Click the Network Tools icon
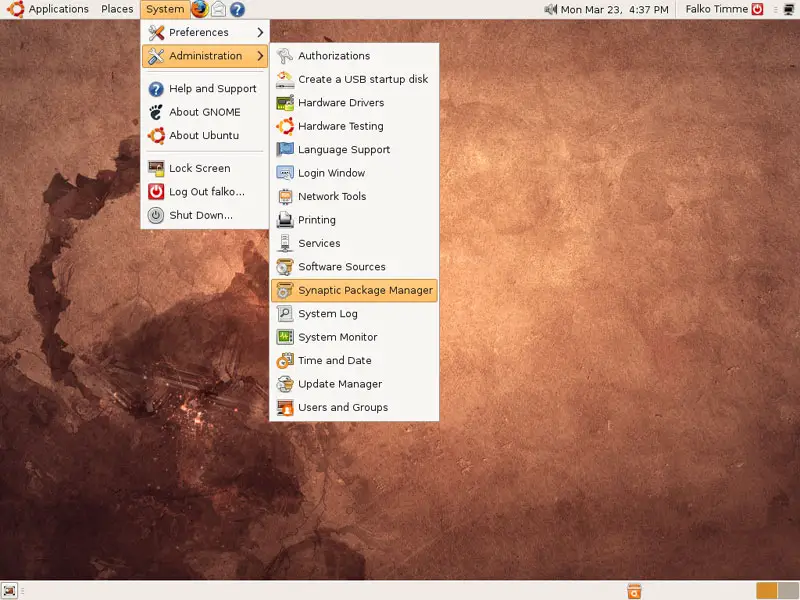Image resolution: width=800 pixels, height=600 pixels. (285, 196)
